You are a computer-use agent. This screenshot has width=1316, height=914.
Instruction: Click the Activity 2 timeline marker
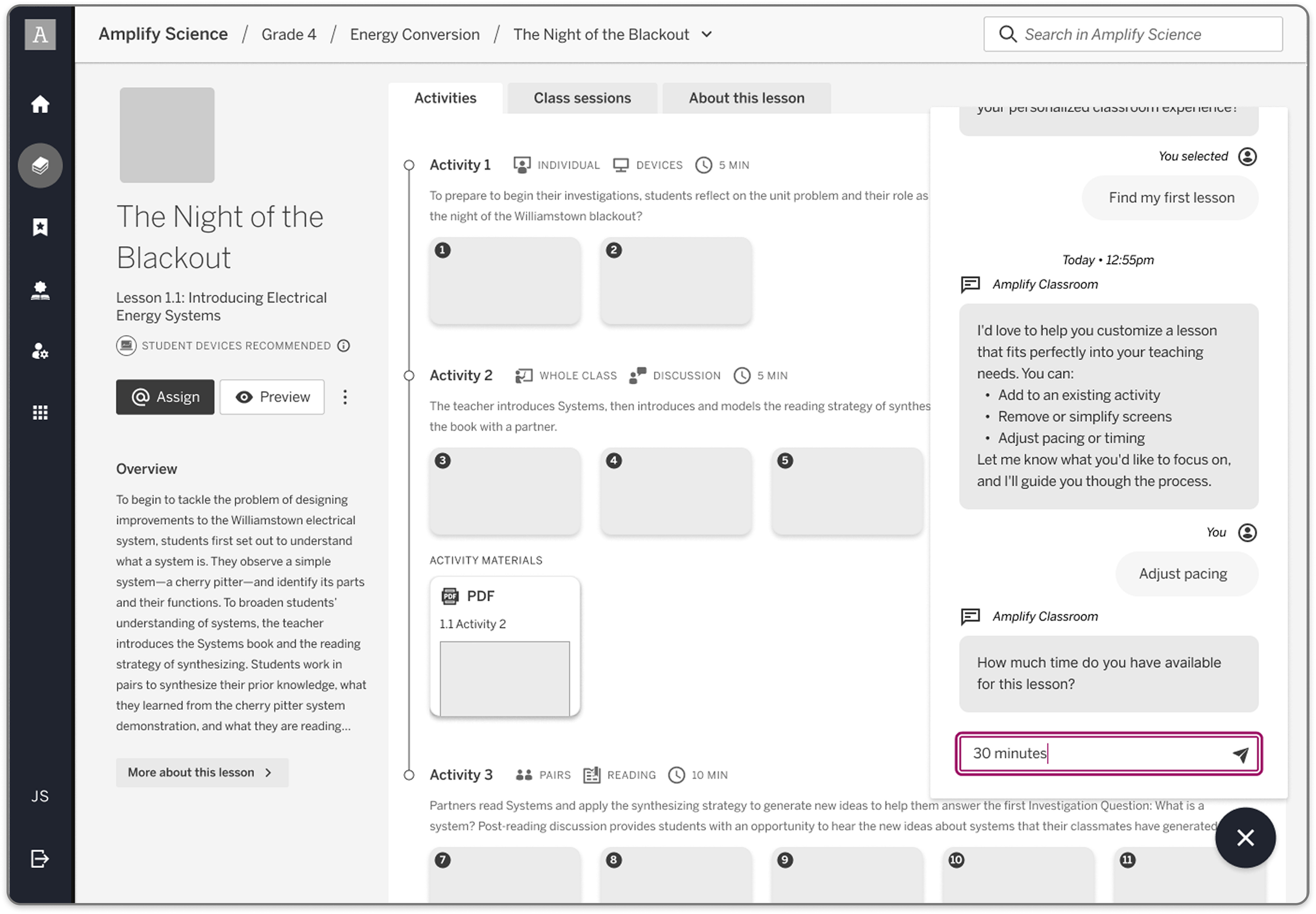pos(409,376)
